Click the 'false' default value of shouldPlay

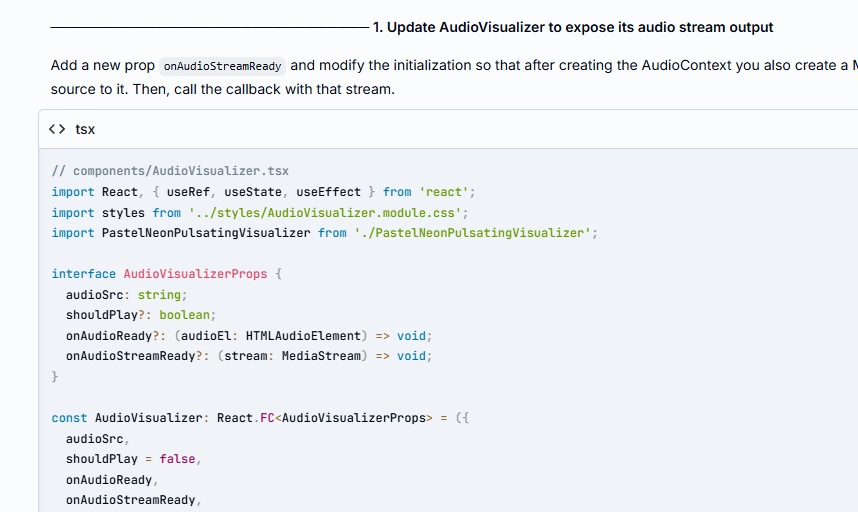(177, 459)
